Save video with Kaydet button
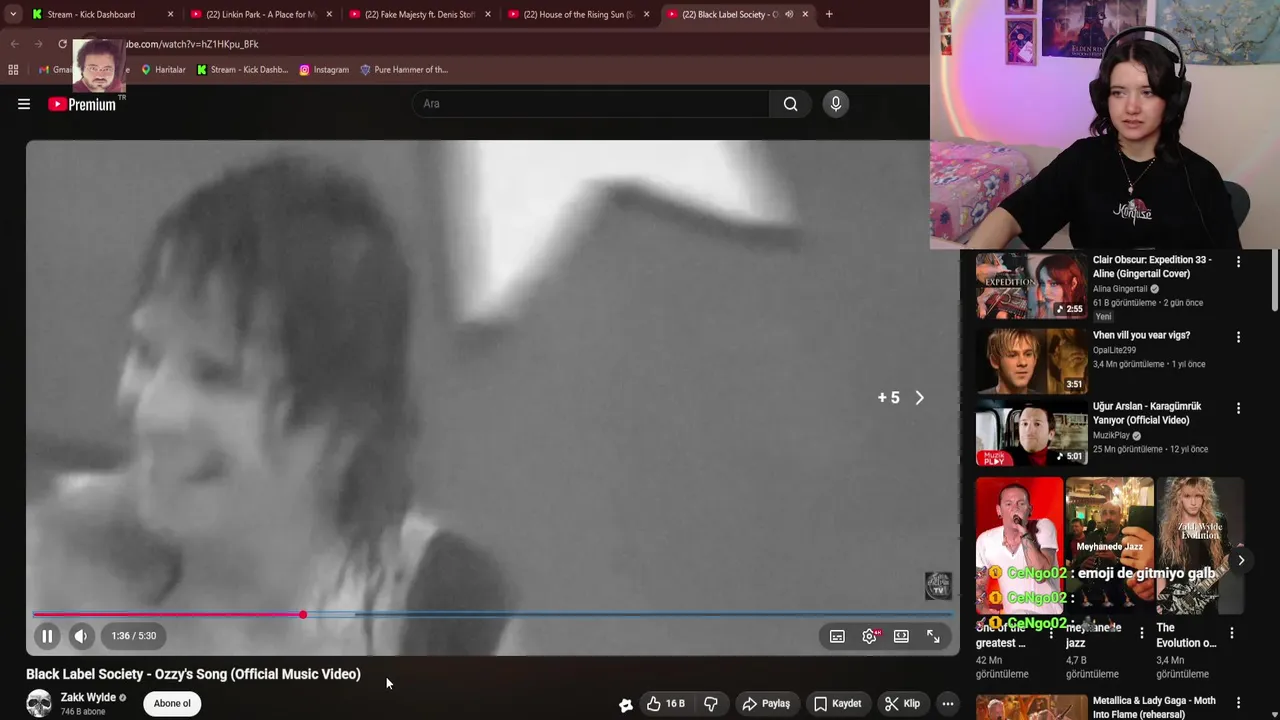Image resolution: width=1280 pixels, height=720 pixels. tap(837, 704)
